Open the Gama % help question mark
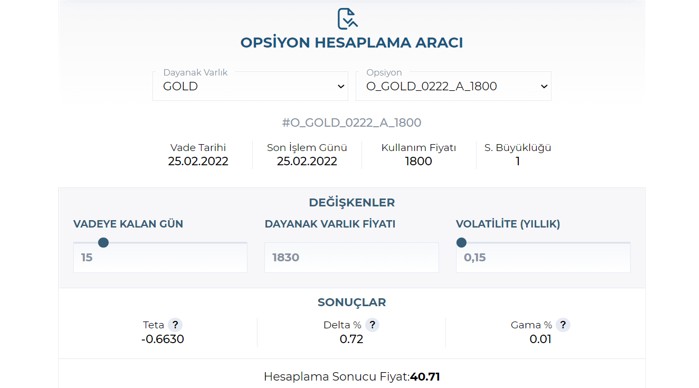This screenshot has width=699, height=388. (x=563, y=325)
